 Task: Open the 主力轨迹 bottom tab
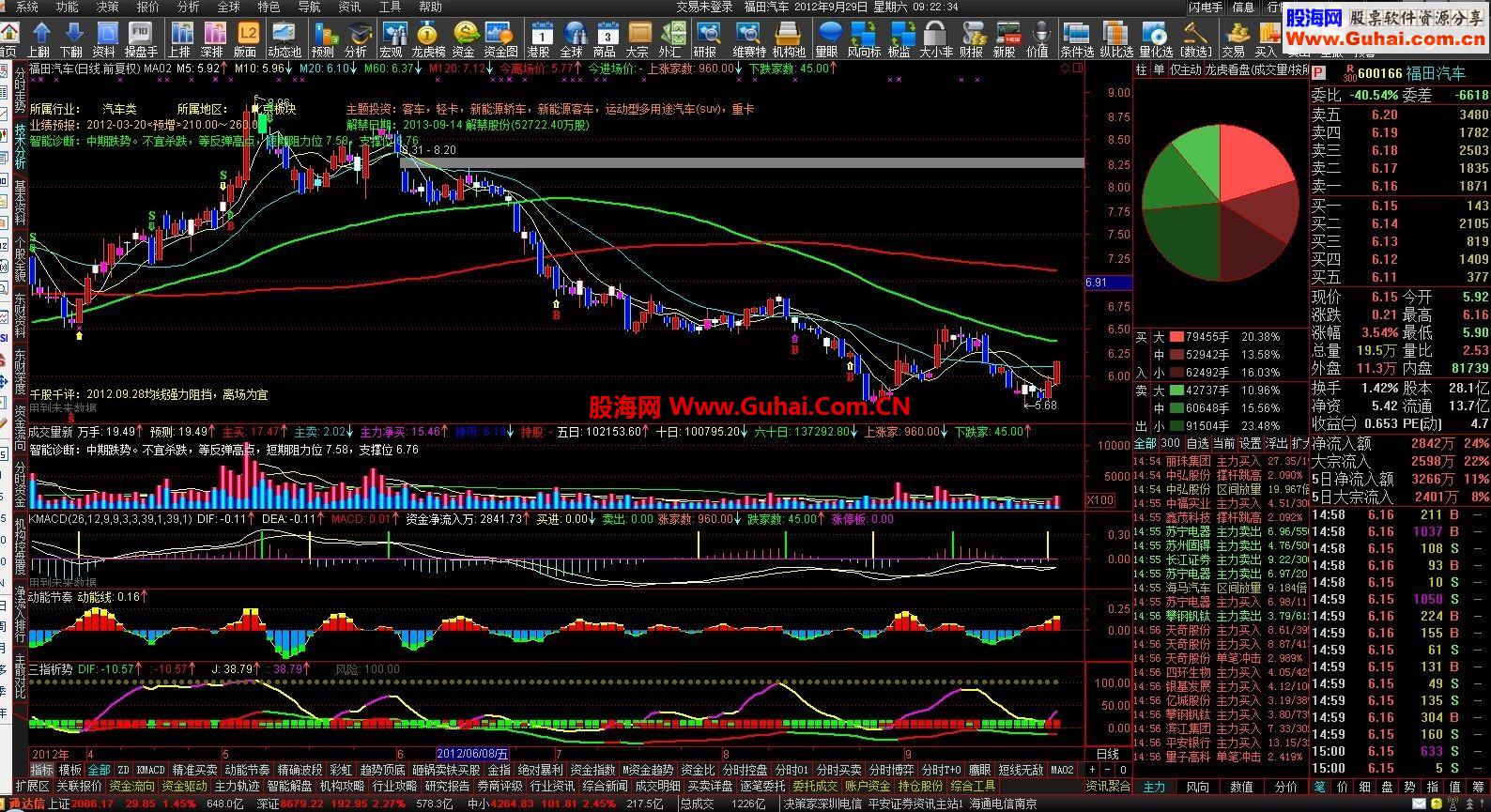tap(237, 786)
